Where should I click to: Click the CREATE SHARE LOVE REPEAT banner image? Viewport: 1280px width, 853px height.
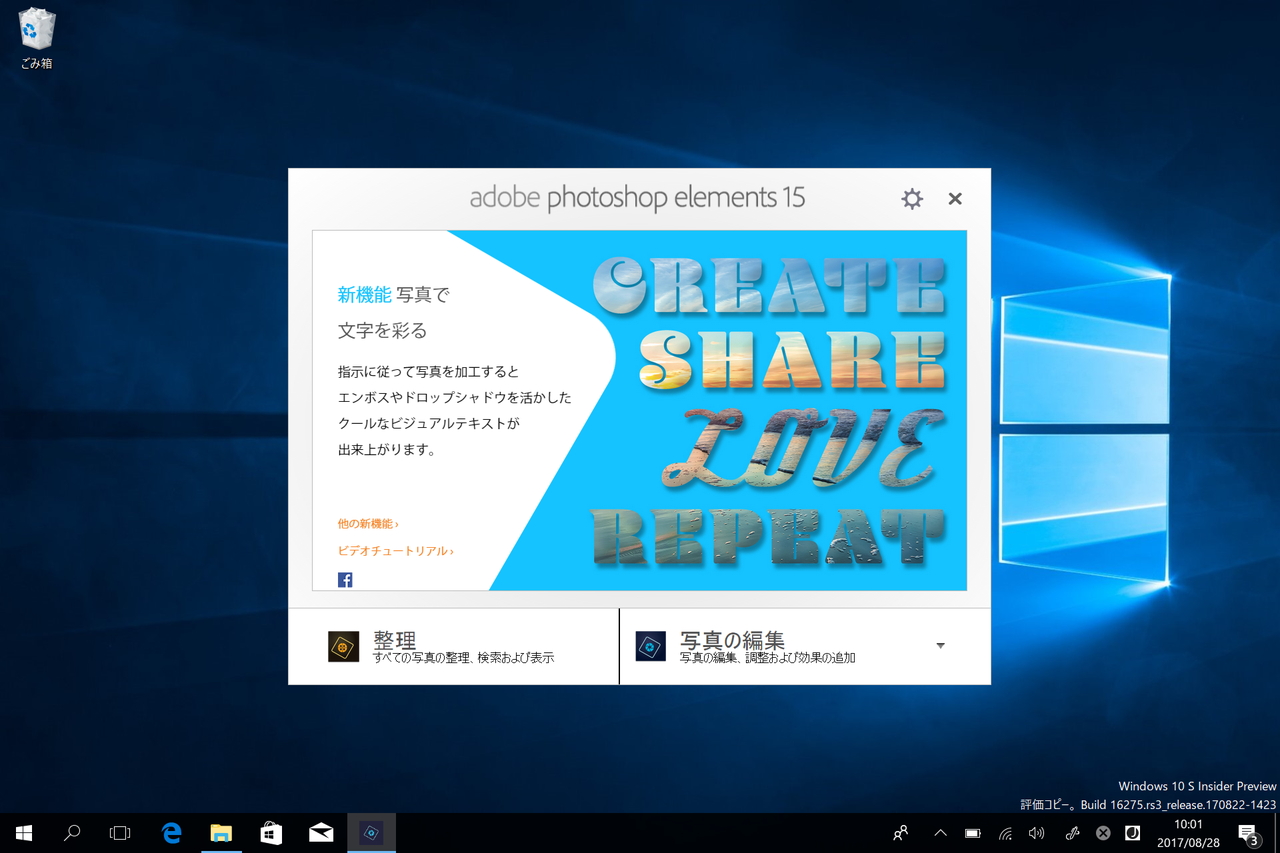(770, 410)
